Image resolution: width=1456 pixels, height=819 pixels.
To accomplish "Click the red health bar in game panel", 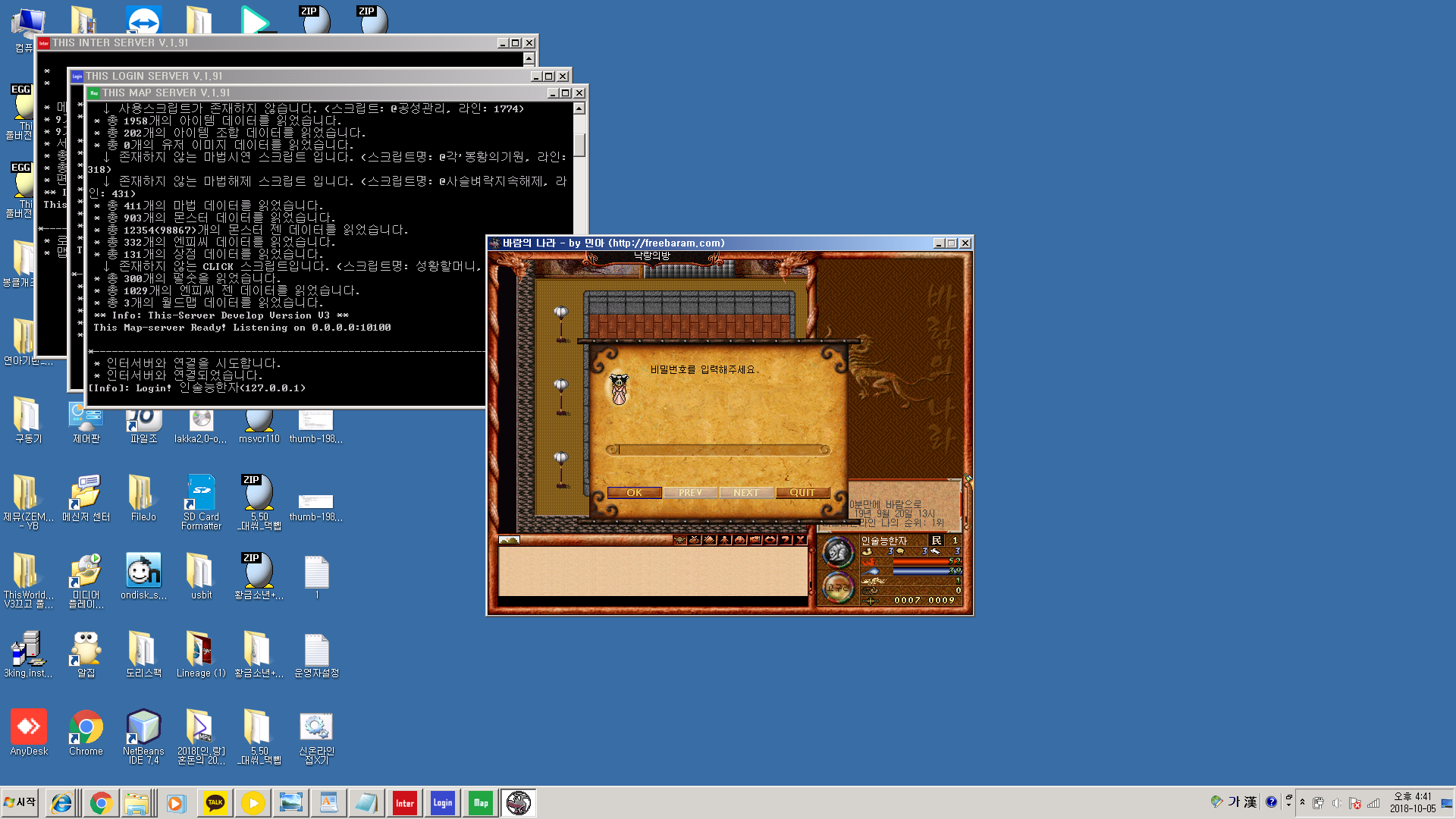I will tap(927, 561).
